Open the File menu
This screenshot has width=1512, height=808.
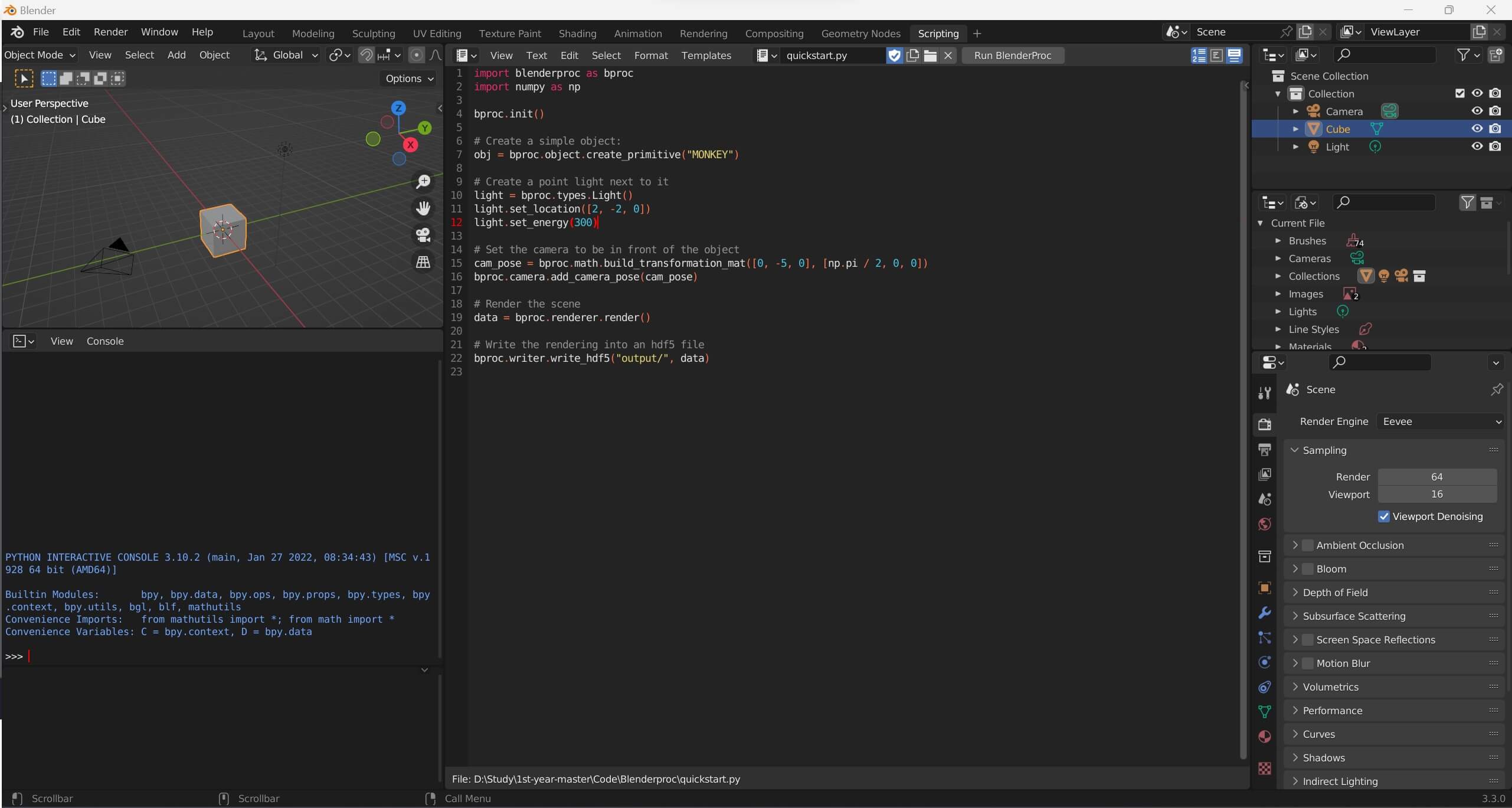(x=41, y=32)
